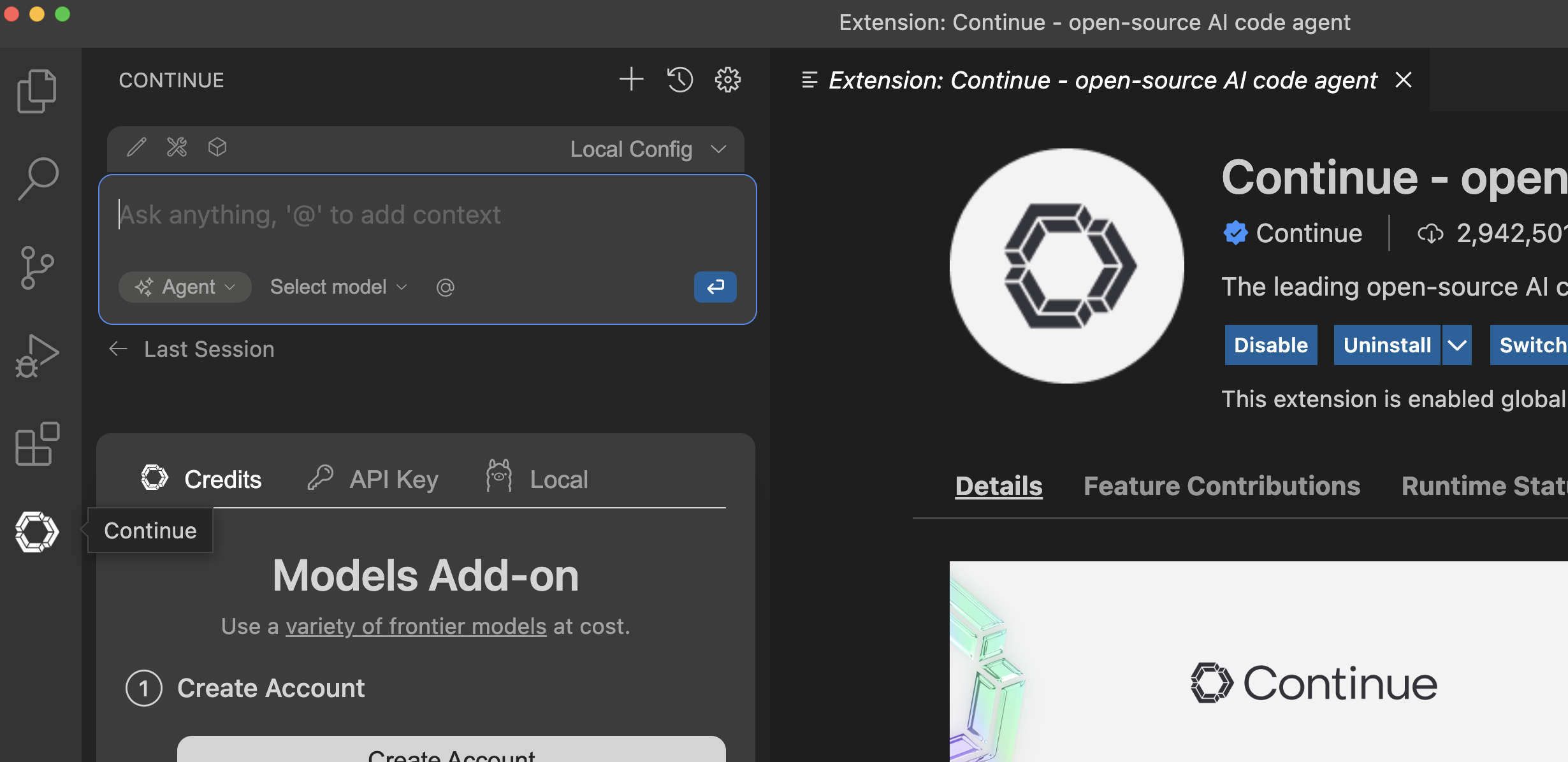Open the Source Control view
Screen dimensions: 1568x762
tap(37, 268)
